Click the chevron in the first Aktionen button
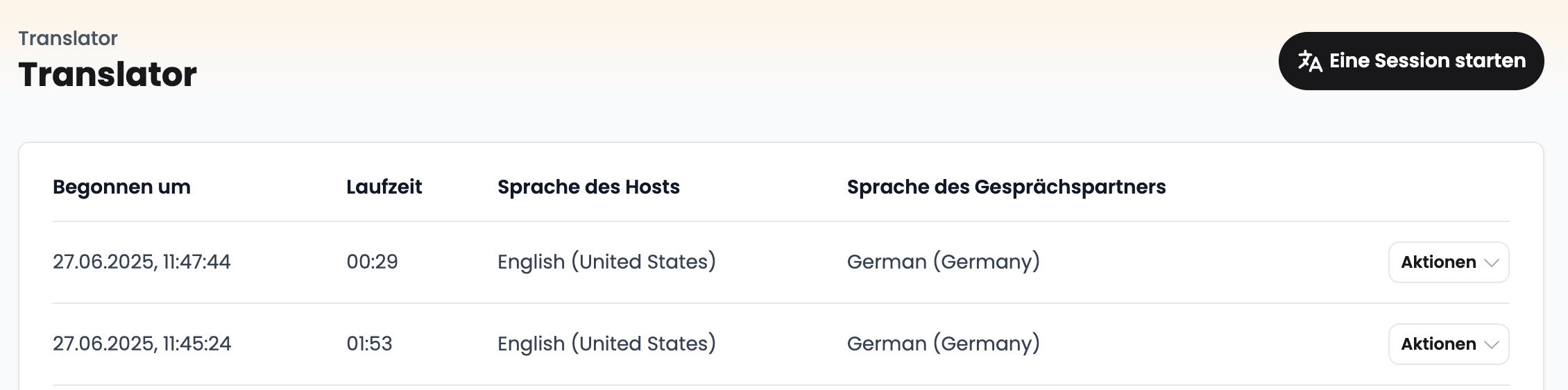 click(x=1492, y=263)
